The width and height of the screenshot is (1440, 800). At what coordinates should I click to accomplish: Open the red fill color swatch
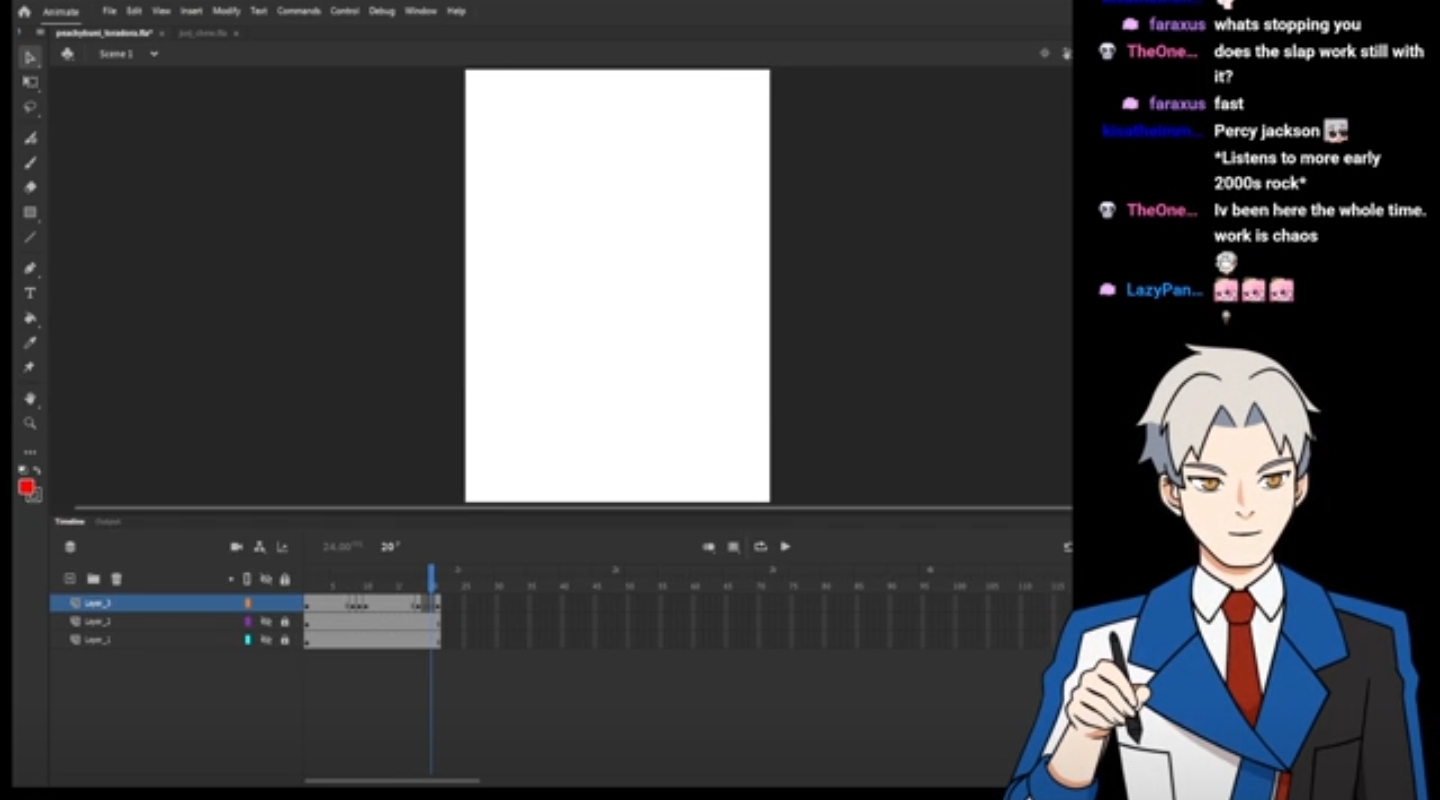click(26, 487)
